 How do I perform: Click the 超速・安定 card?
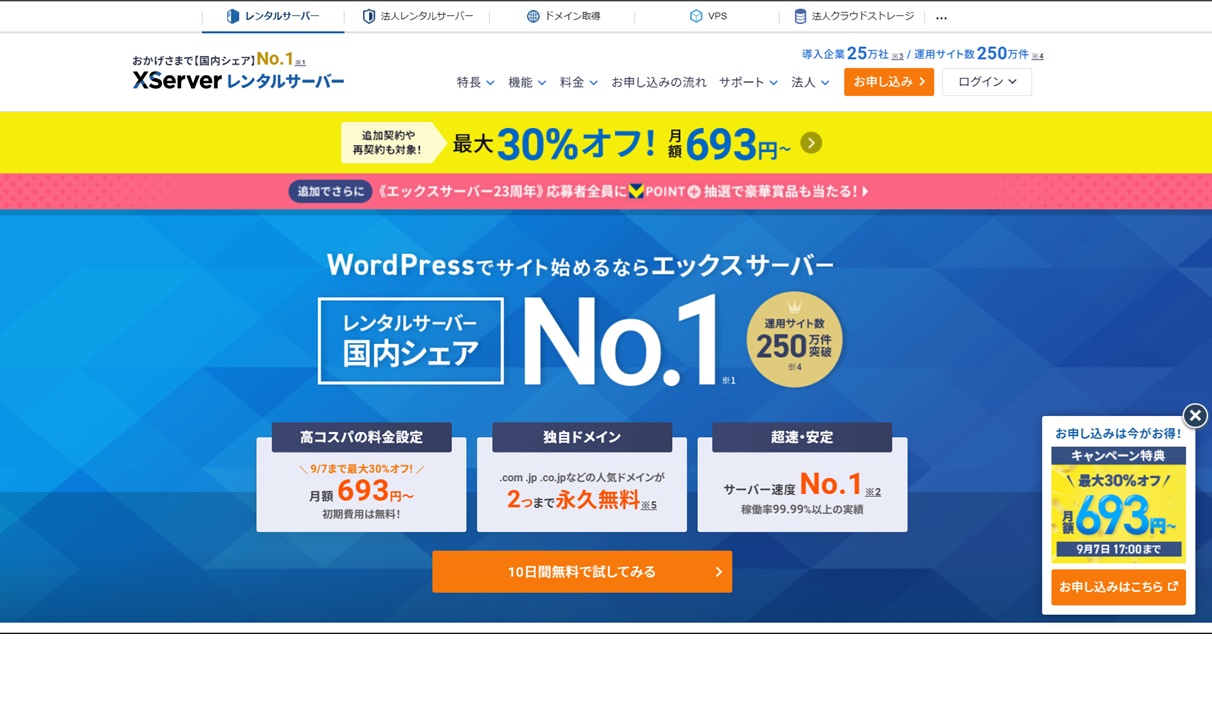(x=802, y=477)
